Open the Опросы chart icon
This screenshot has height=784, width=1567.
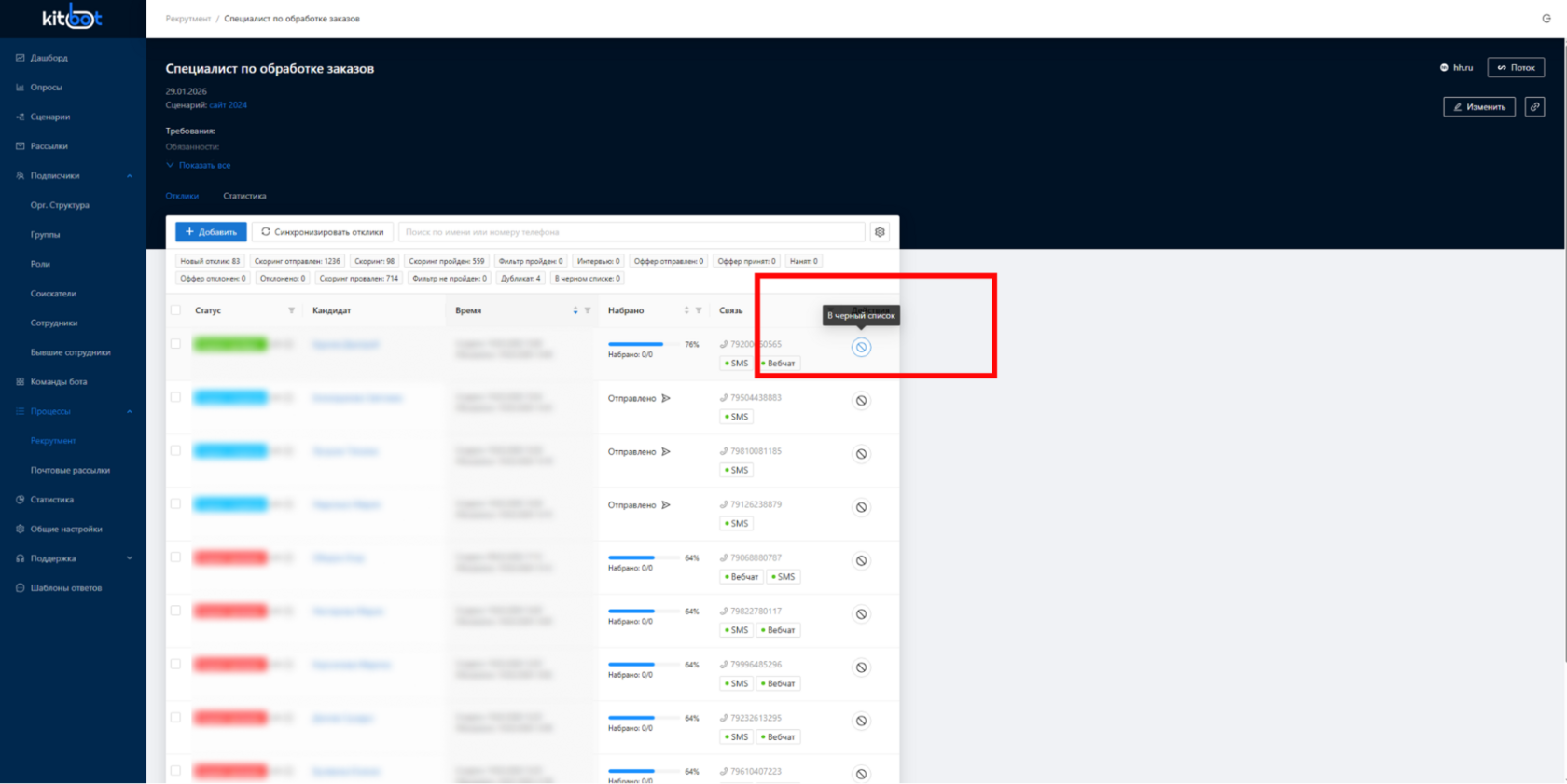[x=20, y=88]
